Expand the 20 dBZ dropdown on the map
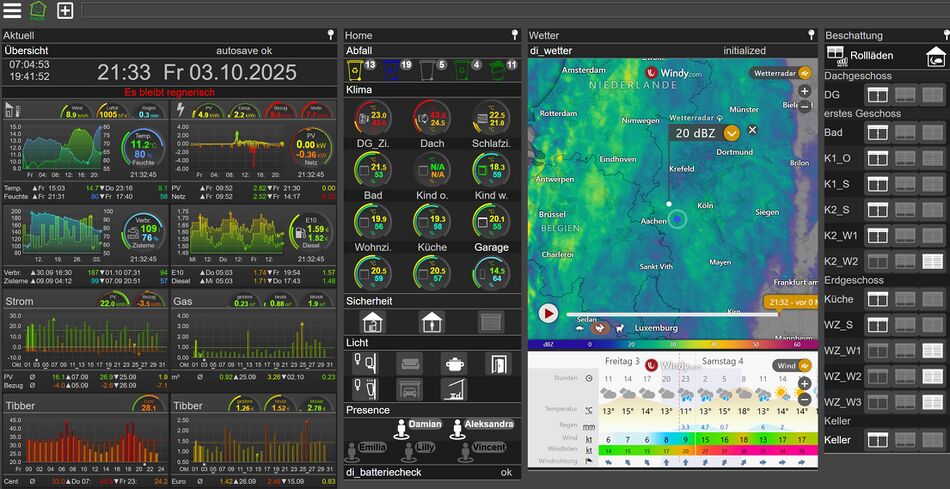 pos(731,133)
